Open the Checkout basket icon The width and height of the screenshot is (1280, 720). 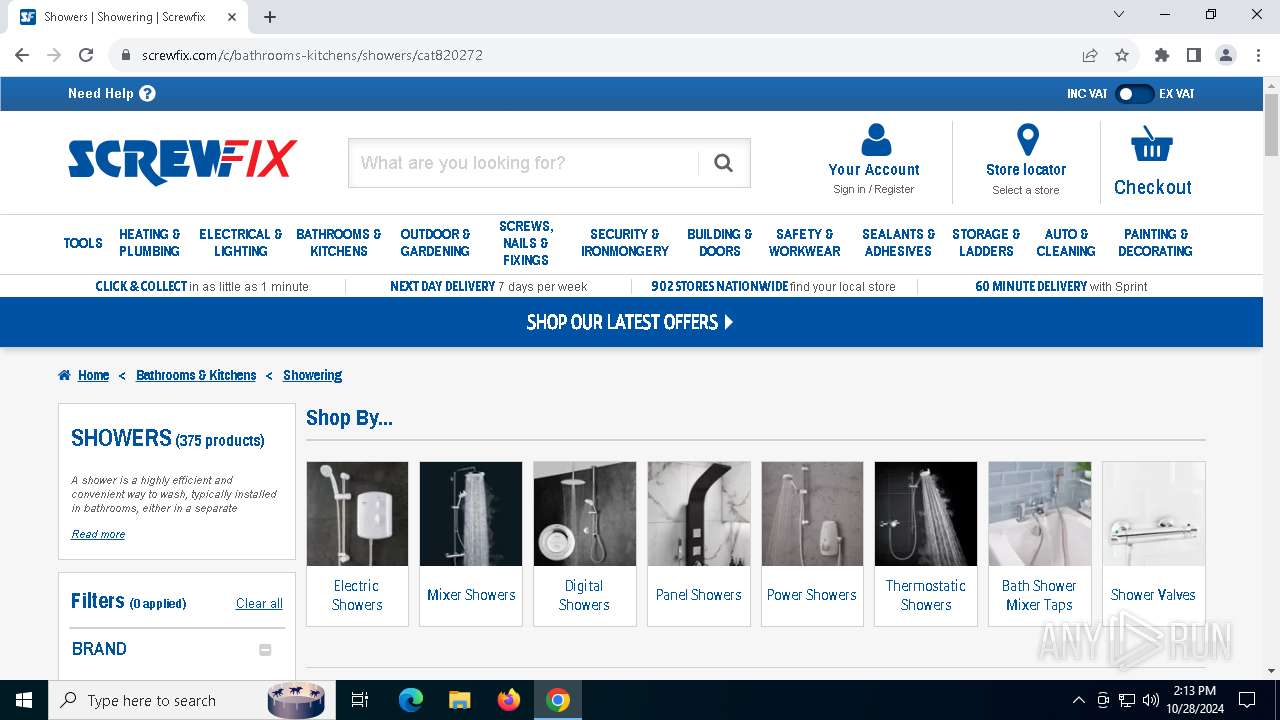click(1152, 144)
